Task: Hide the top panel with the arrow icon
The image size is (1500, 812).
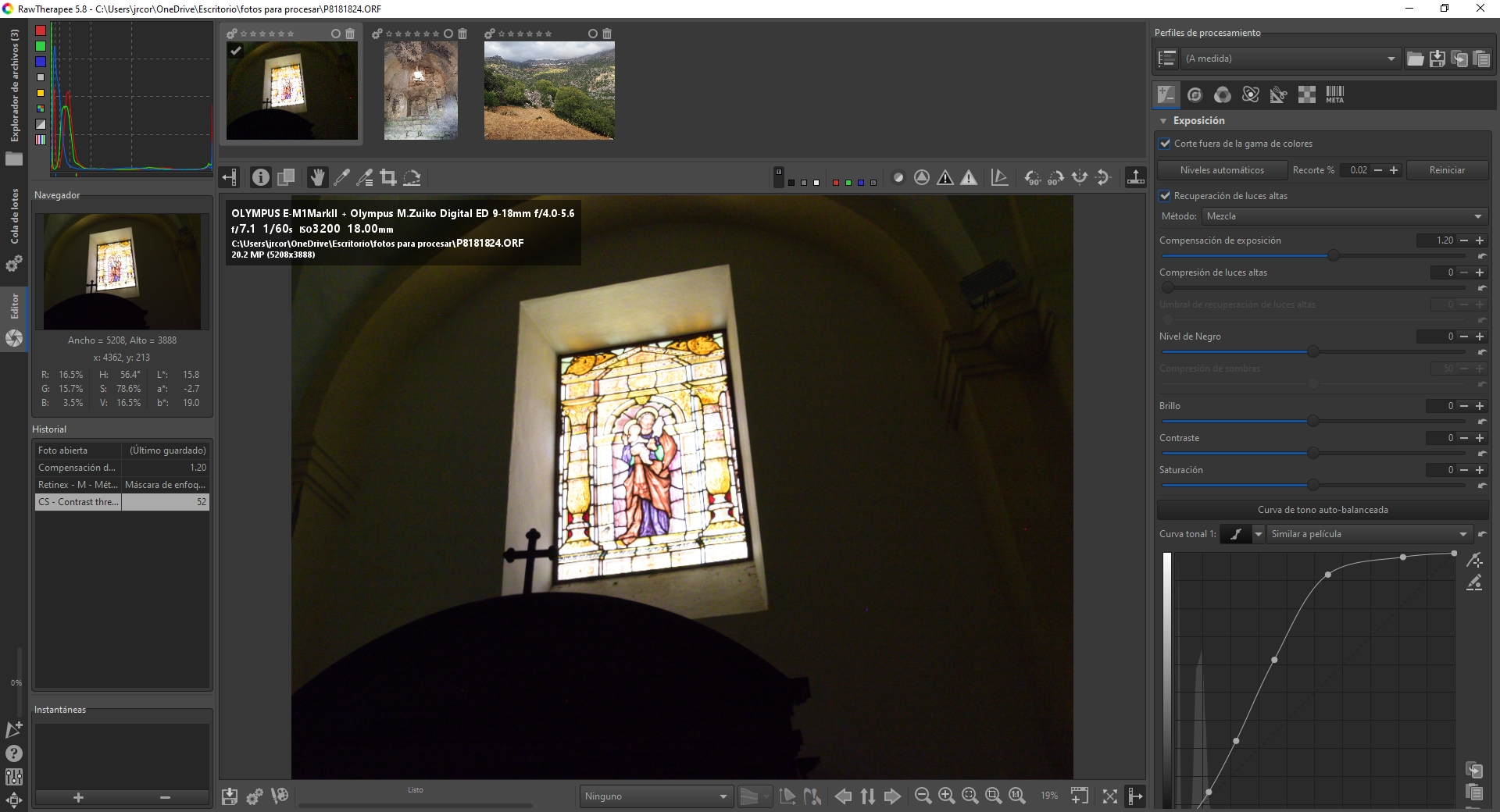Action: click(x=1136, y=177)
